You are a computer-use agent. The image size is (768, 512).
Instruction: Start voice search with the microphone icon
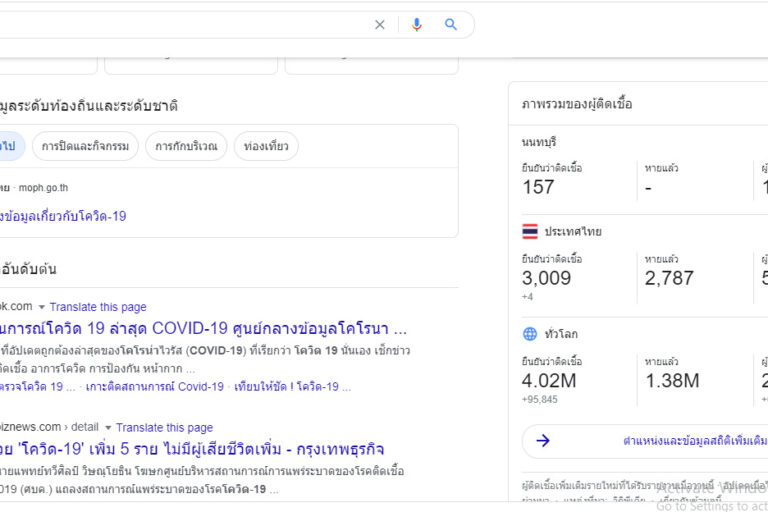point(417,25)
